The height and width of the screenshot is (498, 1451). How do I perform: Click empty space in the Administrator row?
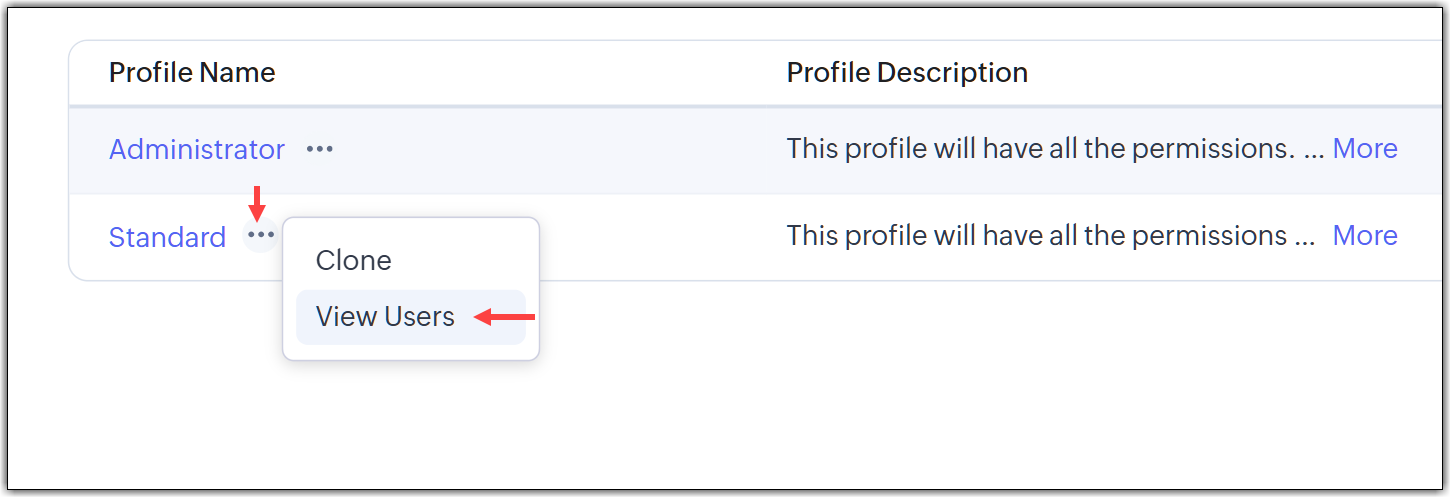coord(560,149)
